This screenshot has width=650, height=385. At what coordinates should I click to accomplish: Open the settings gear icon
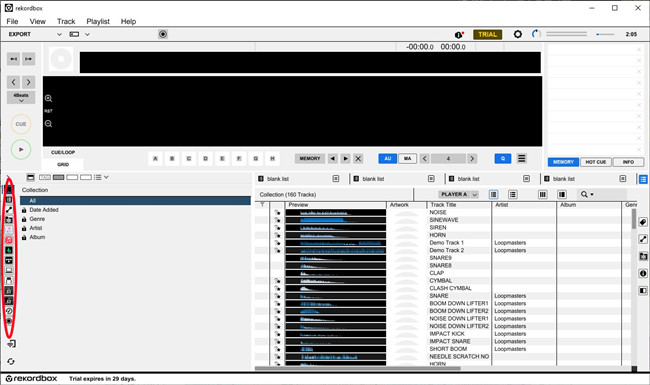(517, 34)
